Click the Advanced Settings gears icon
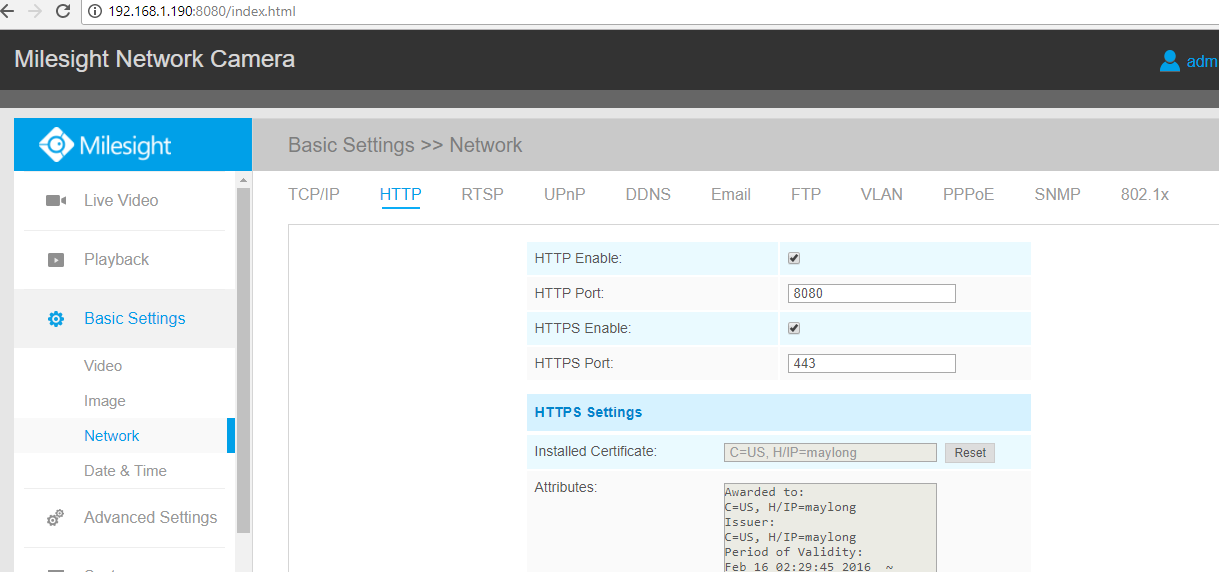 [x=56, y=518]
